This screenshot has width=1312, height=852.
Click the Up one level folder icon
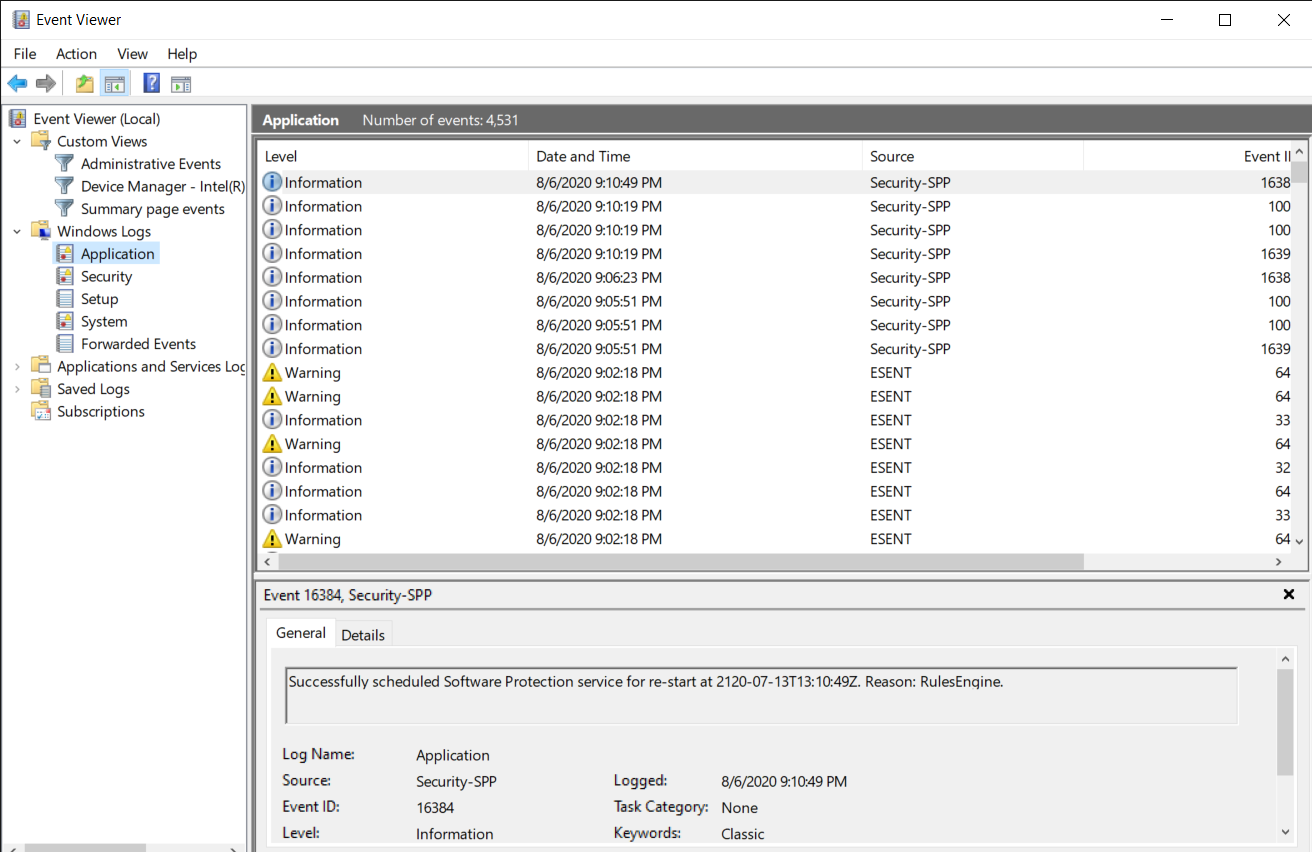point(85,84)
